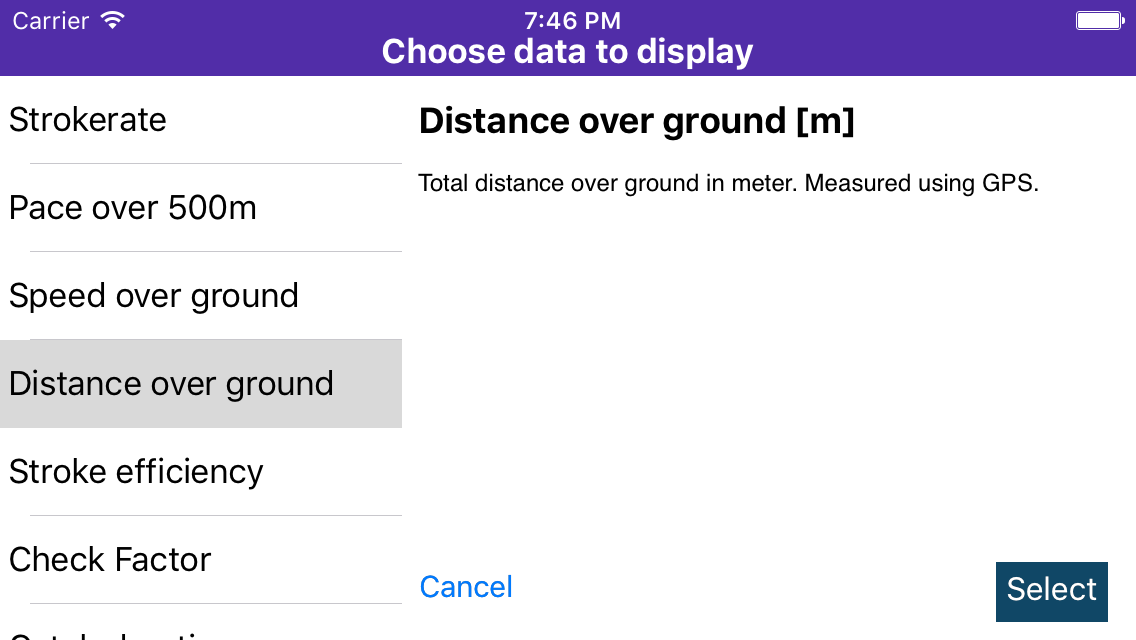1136x640 pixels.
Task: Tap the battery icon in status bar
Action: point(1099,20)
